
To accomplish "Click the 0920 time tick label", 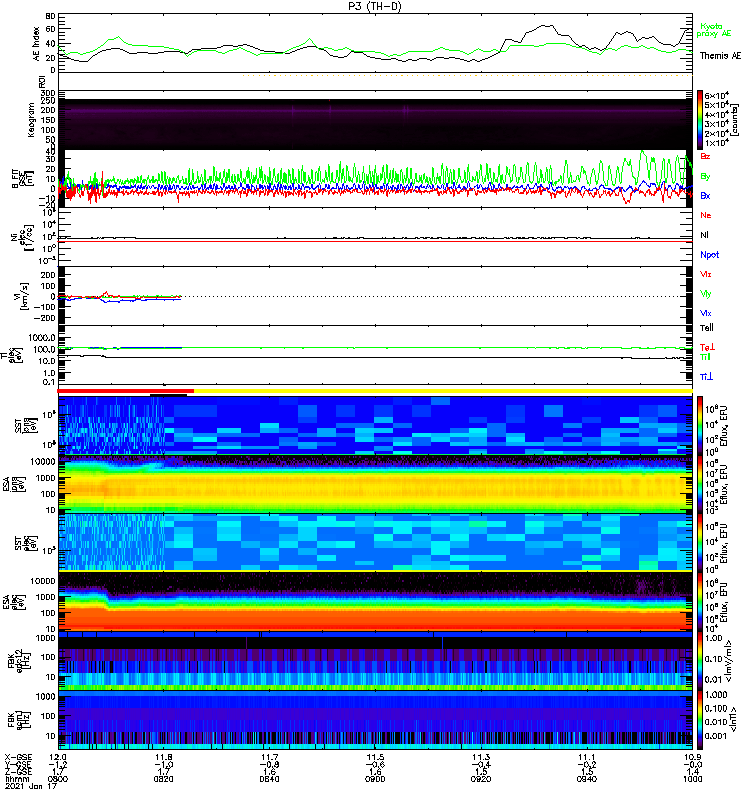I will point(481,779).
